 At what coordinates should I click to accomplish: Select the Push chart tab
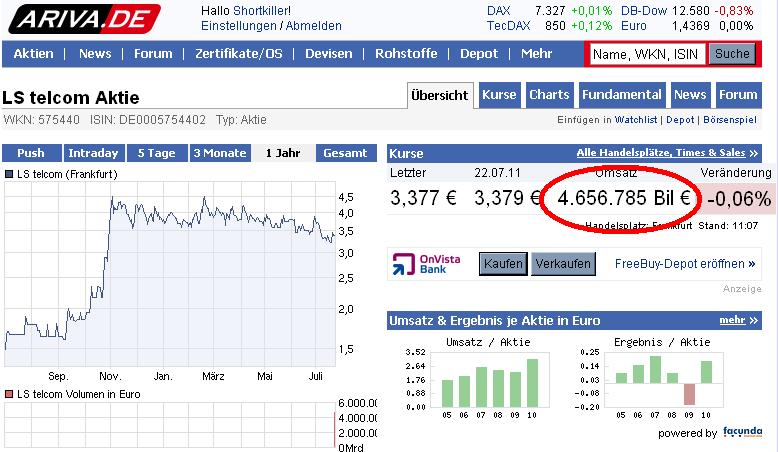point(31,153)
